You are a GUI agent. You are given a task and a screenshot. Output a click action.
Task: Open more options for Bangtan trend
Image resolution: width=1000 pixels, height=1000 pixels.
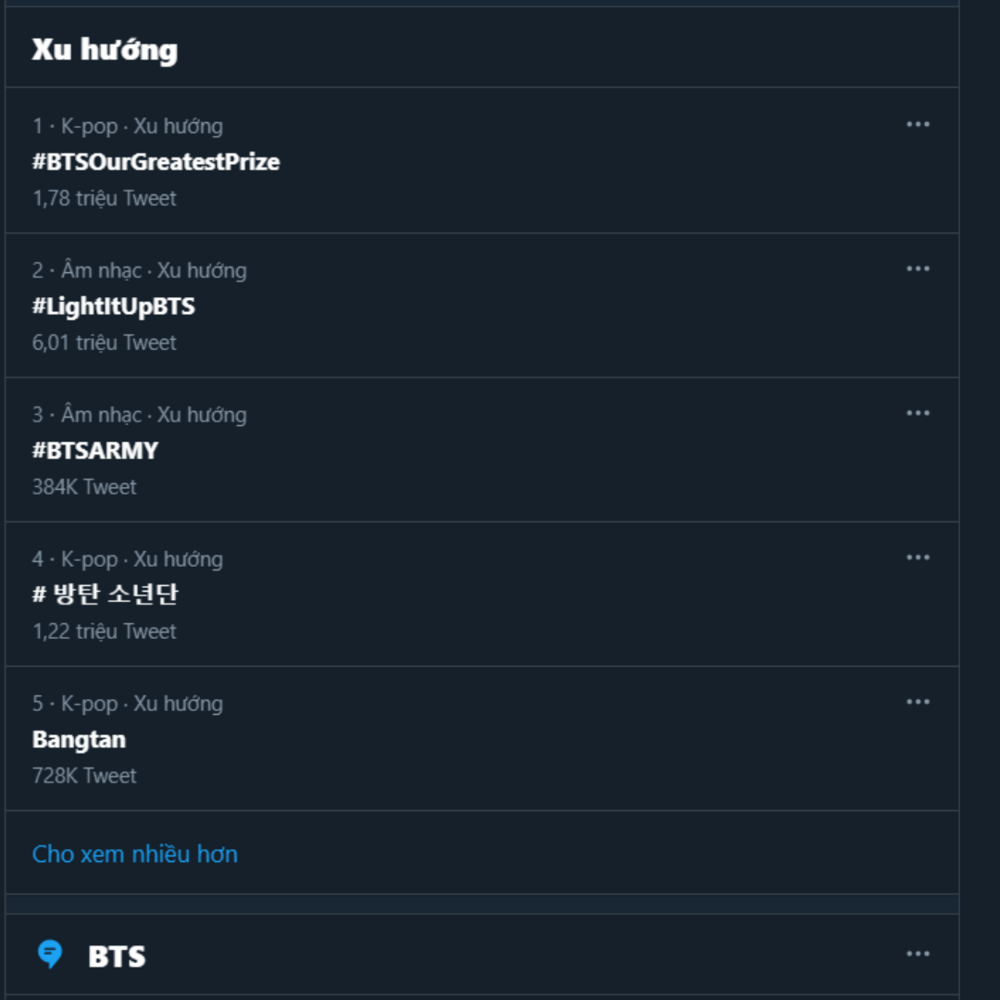click(x=917, y=702)
